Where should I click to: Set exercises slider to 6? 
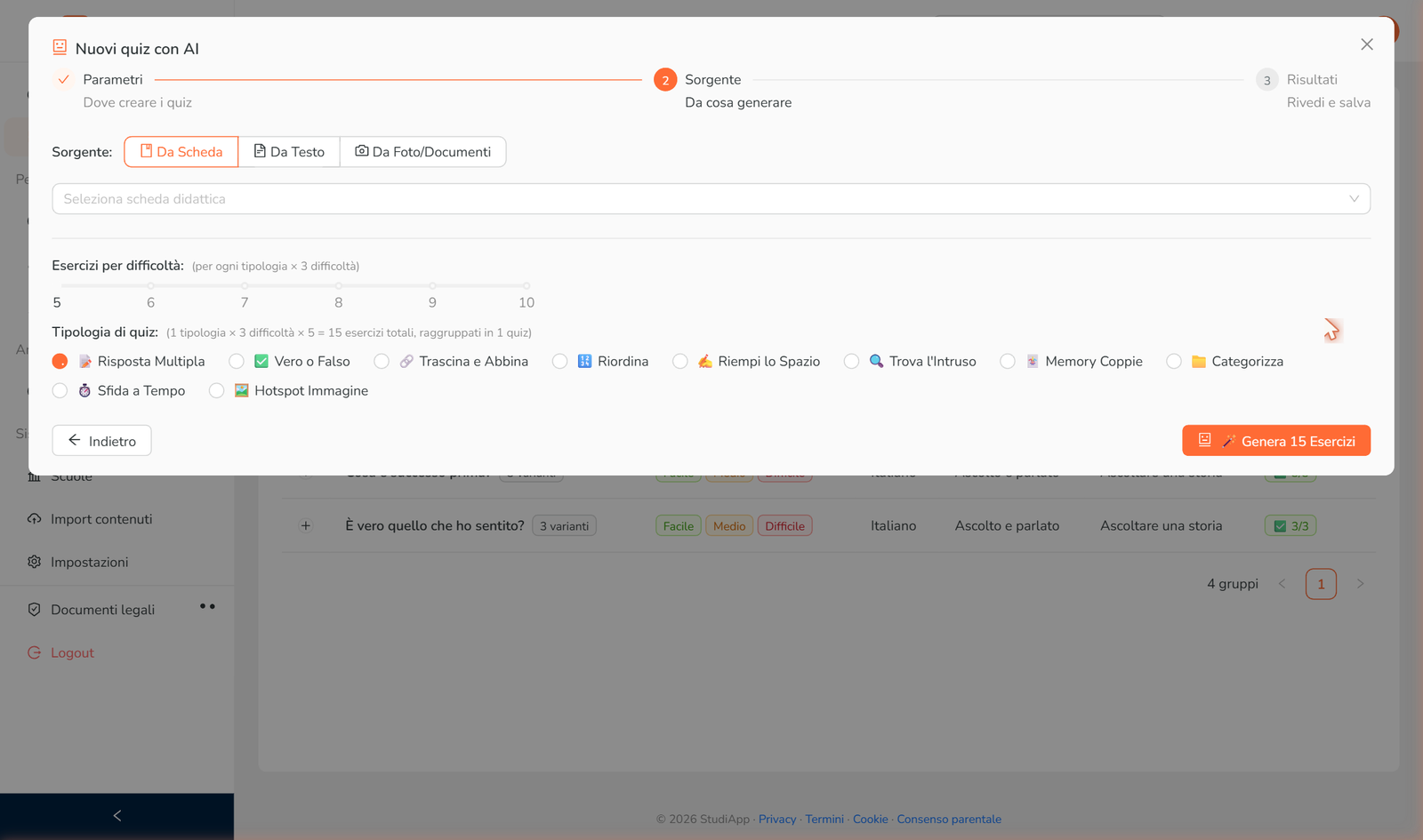click(x=151, y=286)
